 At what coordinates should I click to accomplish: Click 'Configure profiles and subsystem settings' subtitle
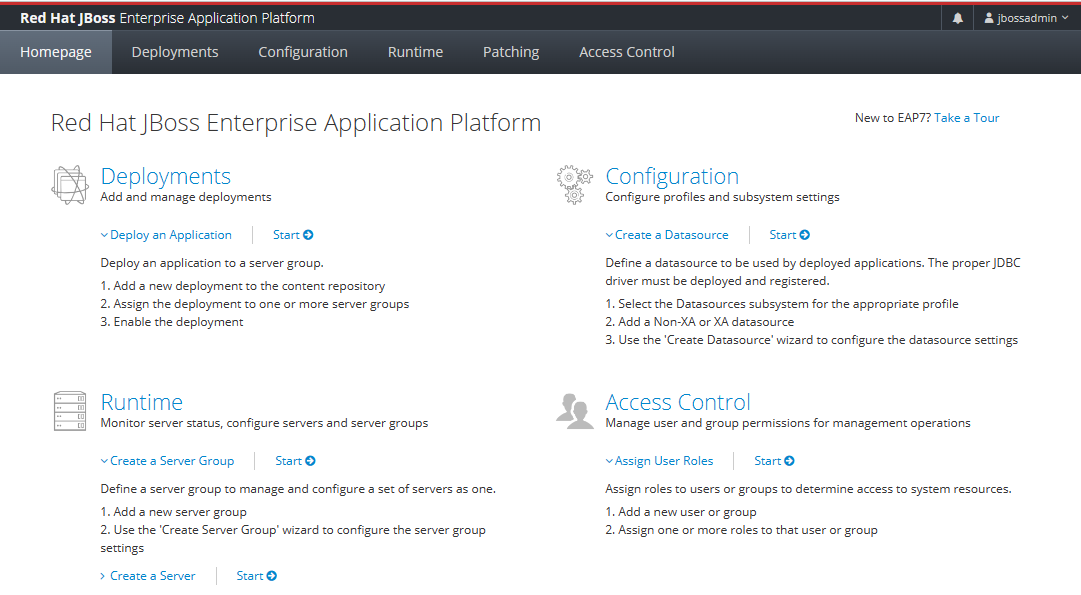point(723,197)
